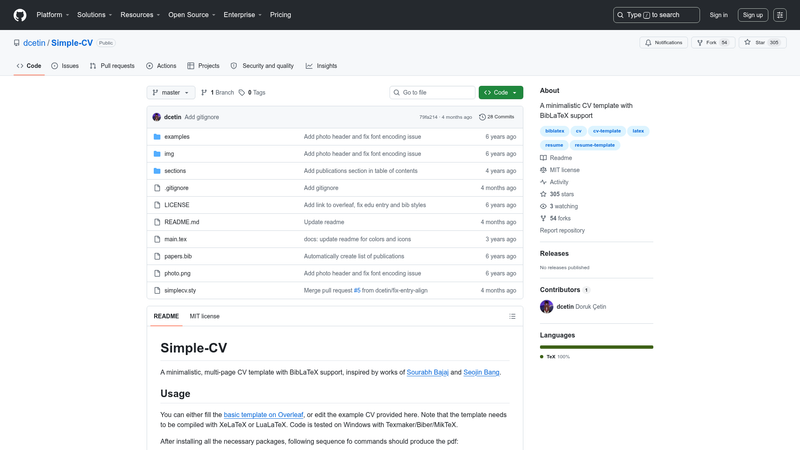
Task: Open the appearance settings icon in header
Action: [780, 15]
